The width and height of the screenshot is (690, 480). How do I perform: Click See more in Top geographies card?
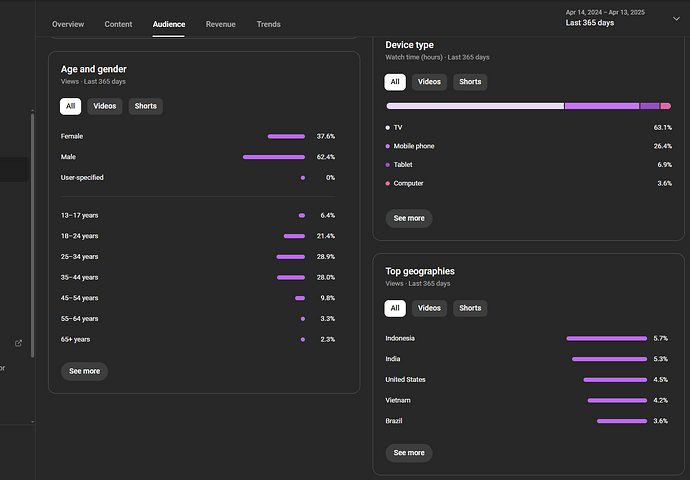click(409, 453)
